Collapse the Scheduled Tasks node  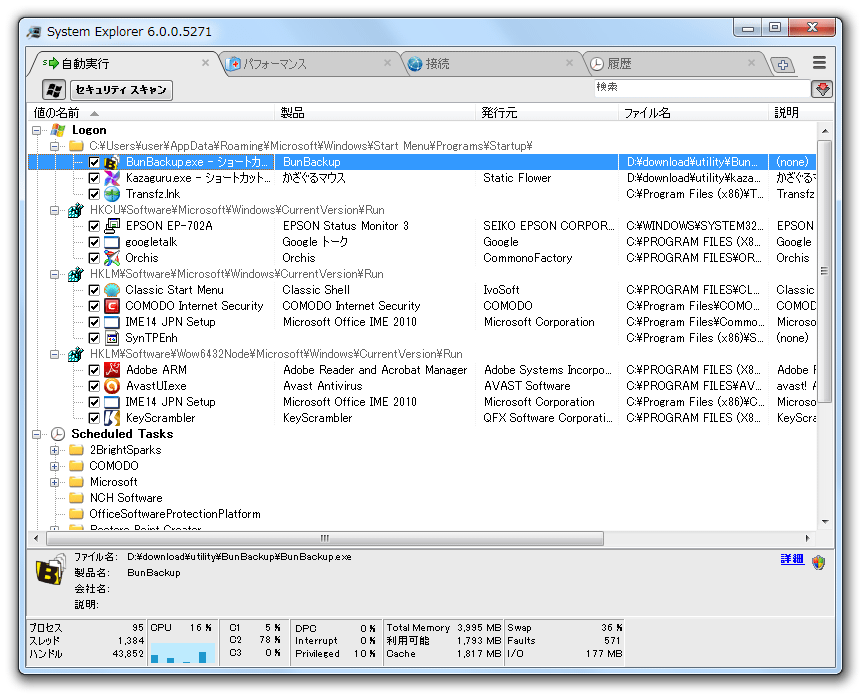(36, 434)
